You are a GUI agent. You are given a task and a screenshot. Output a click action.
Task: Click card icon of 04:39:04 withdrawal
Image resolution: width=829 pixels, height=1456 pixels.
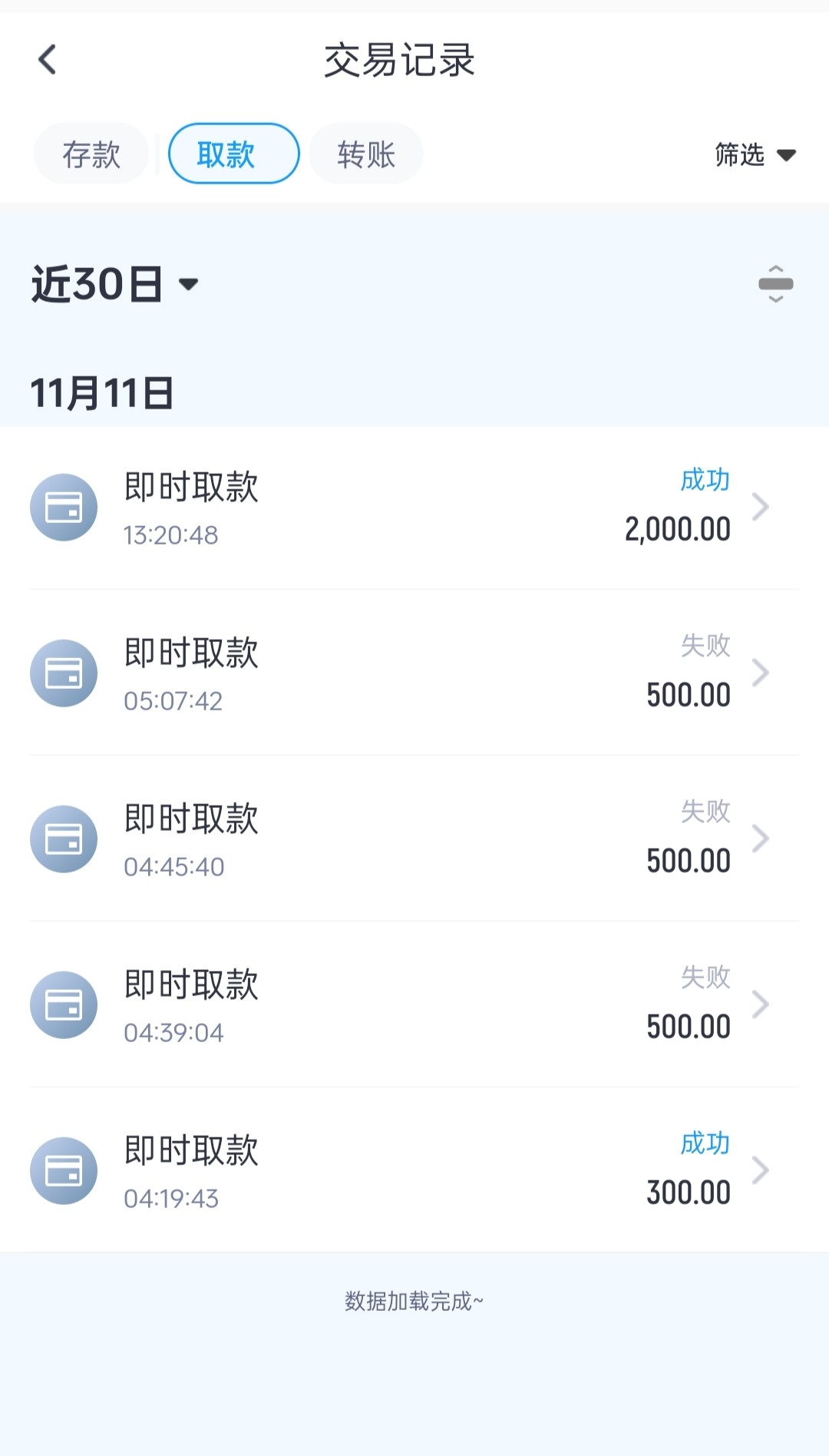[64, 1005]
